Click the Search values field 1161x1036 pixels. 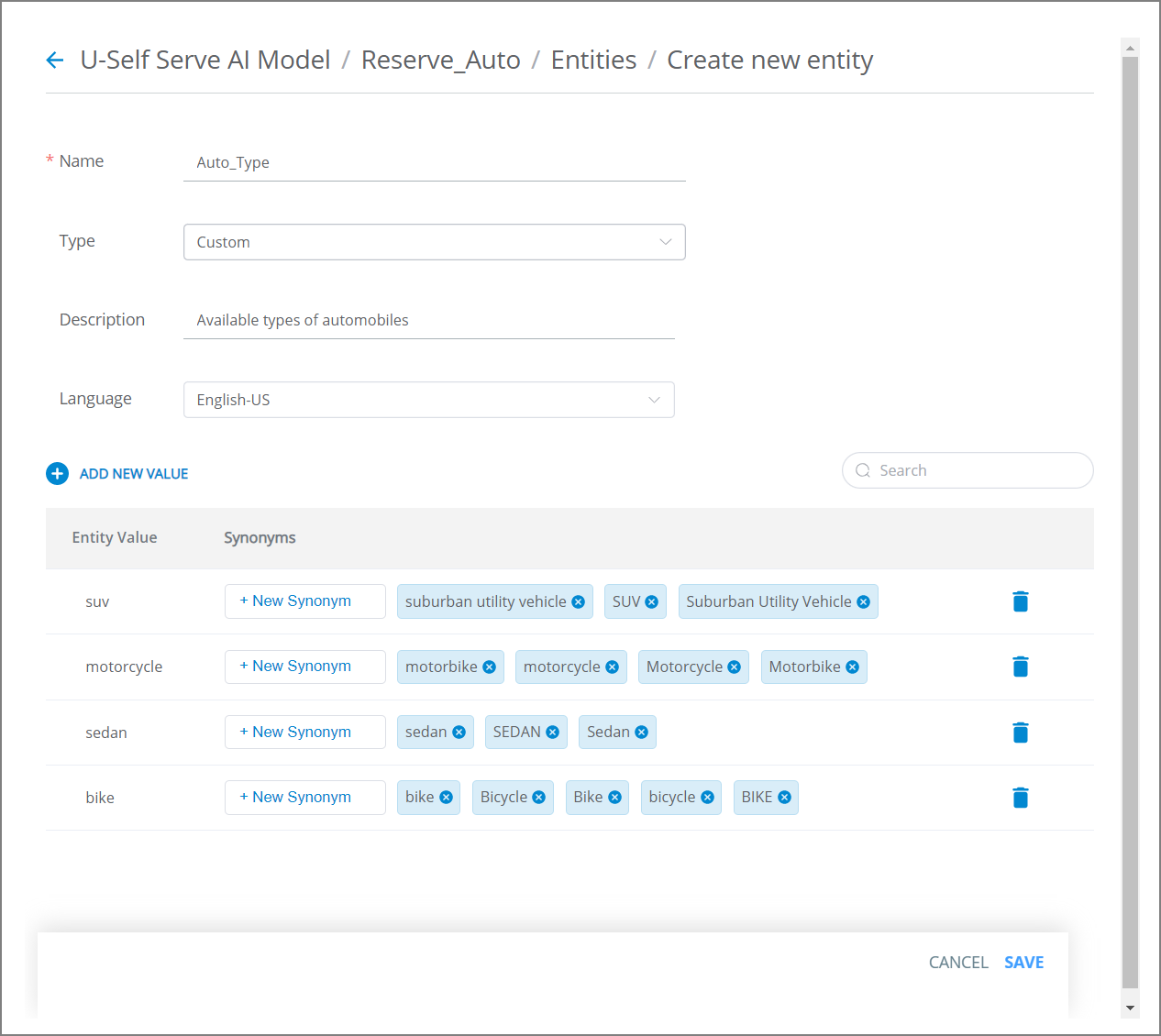click(x=967, y=470)
